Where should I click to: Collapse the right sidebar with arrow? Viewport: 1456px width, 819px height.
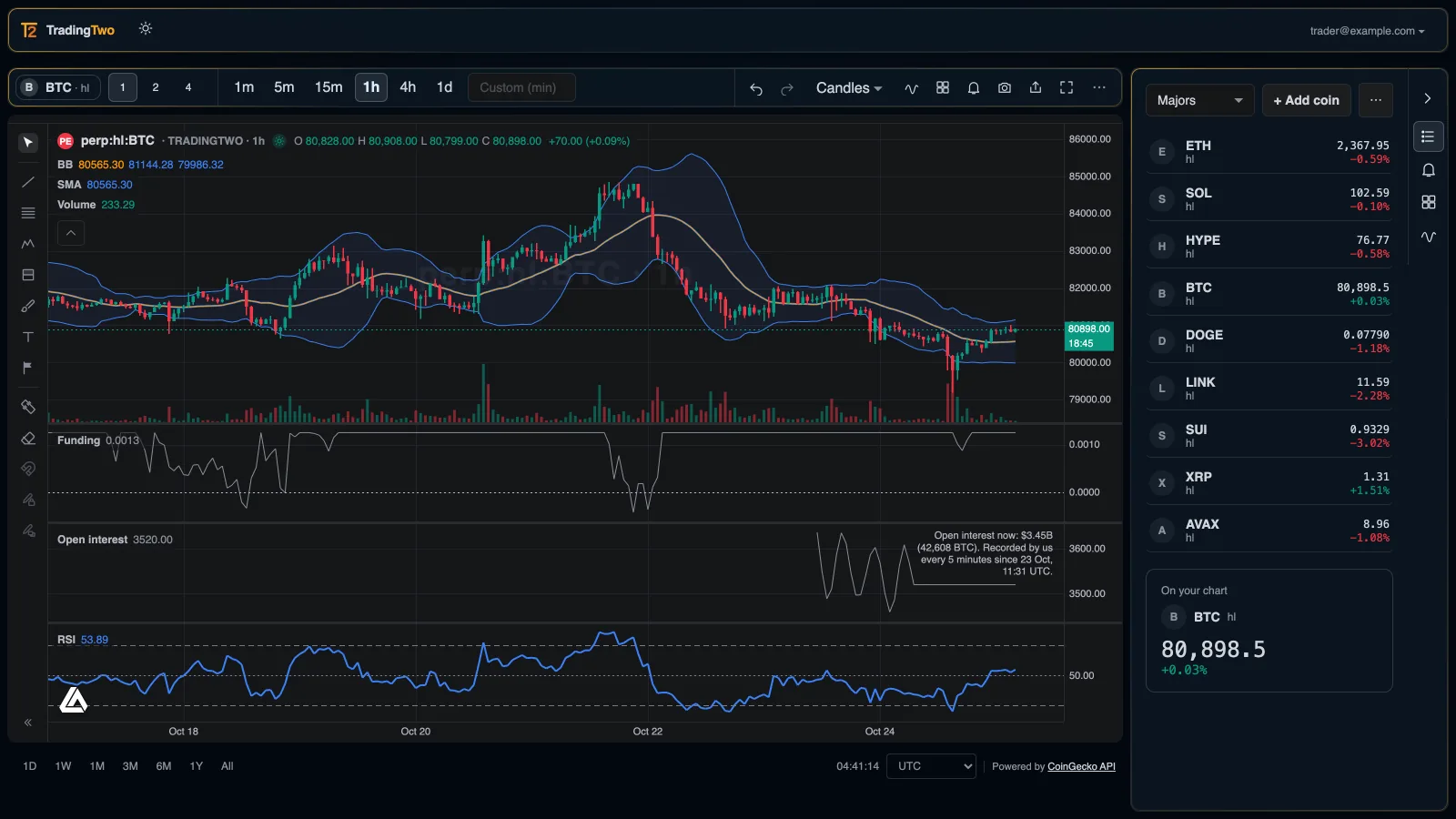pyautogui.click(x=1428, y=98)
